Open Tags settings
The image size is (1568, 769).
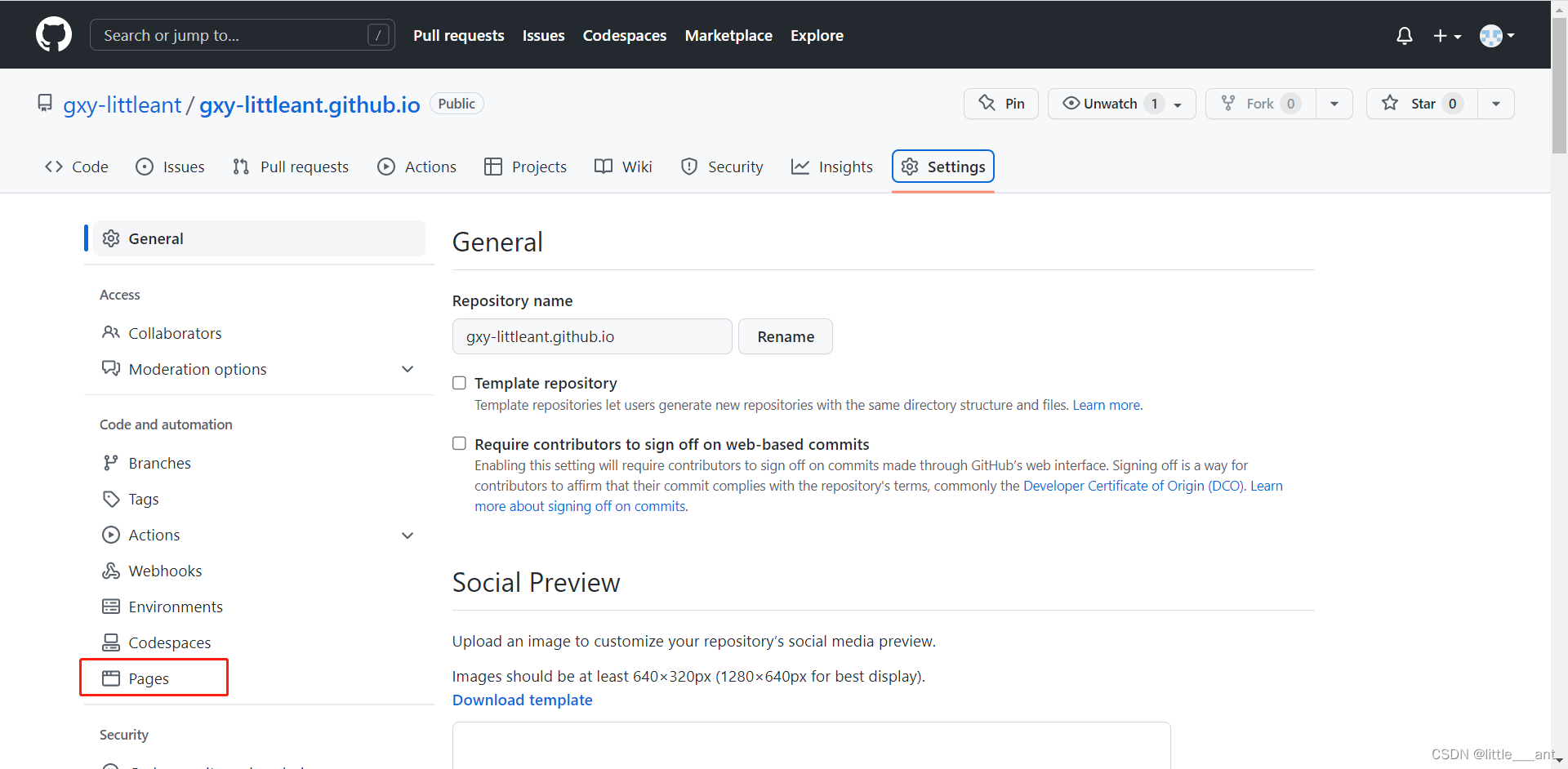pos(144,499)
